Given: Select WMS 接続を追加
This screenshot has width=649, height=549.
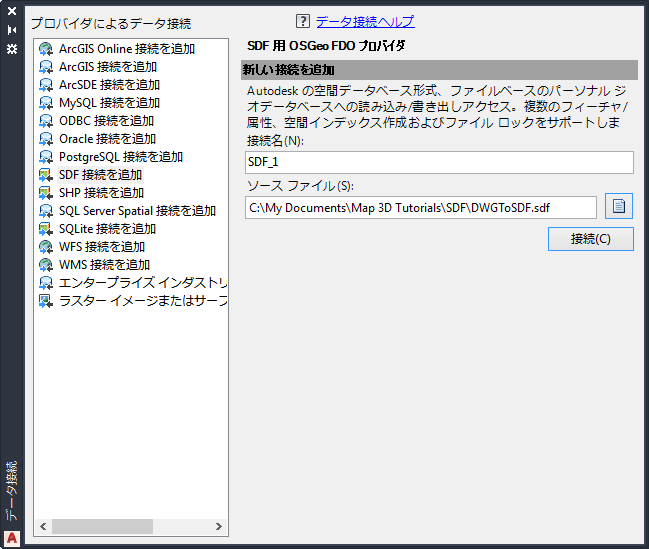Looking at the screenshot, I should click(x=104, y=265).
